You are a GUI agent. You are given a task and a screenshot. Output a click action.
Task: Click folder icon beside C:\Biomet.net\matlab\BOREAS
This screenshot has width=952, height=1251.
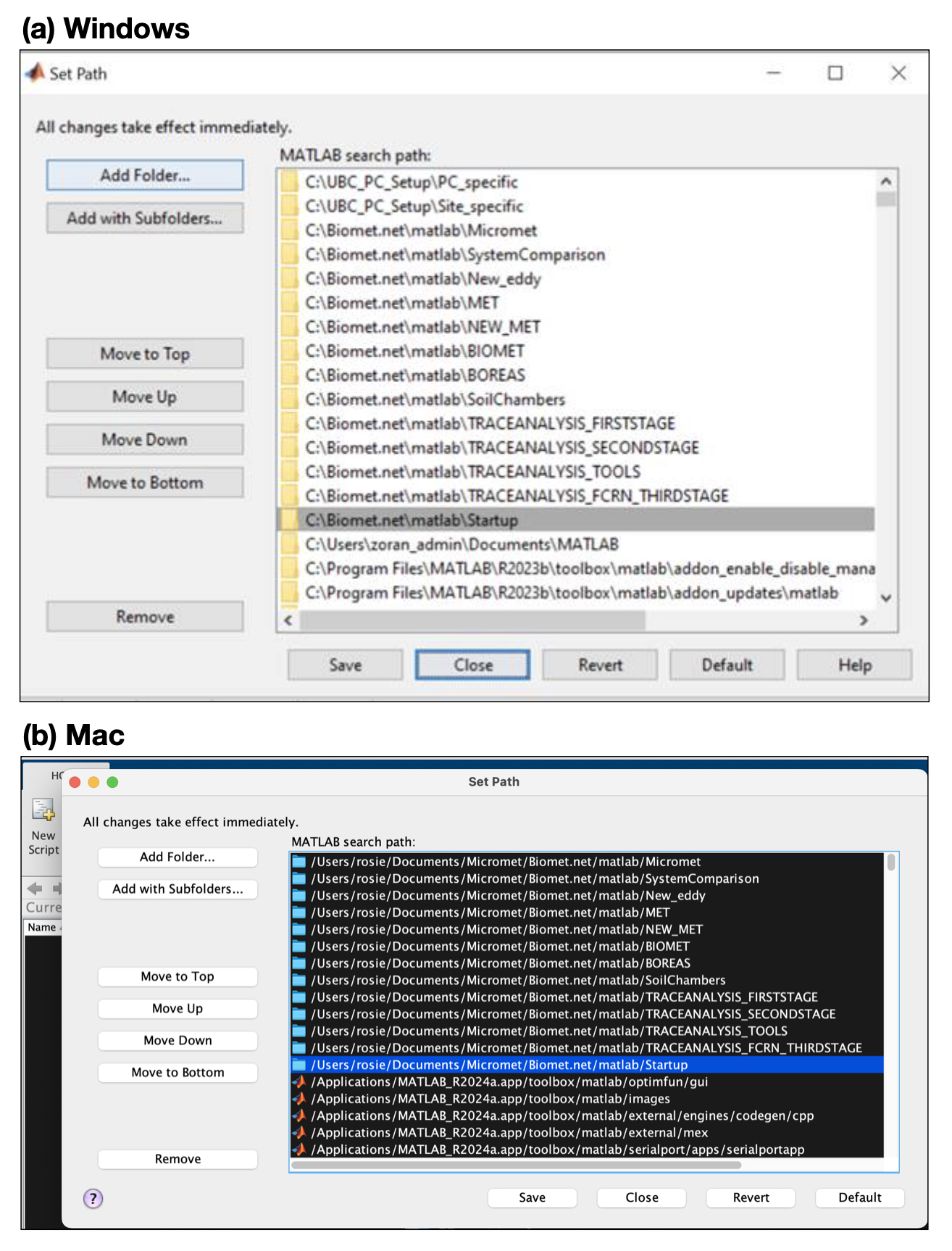pos(290,375)
